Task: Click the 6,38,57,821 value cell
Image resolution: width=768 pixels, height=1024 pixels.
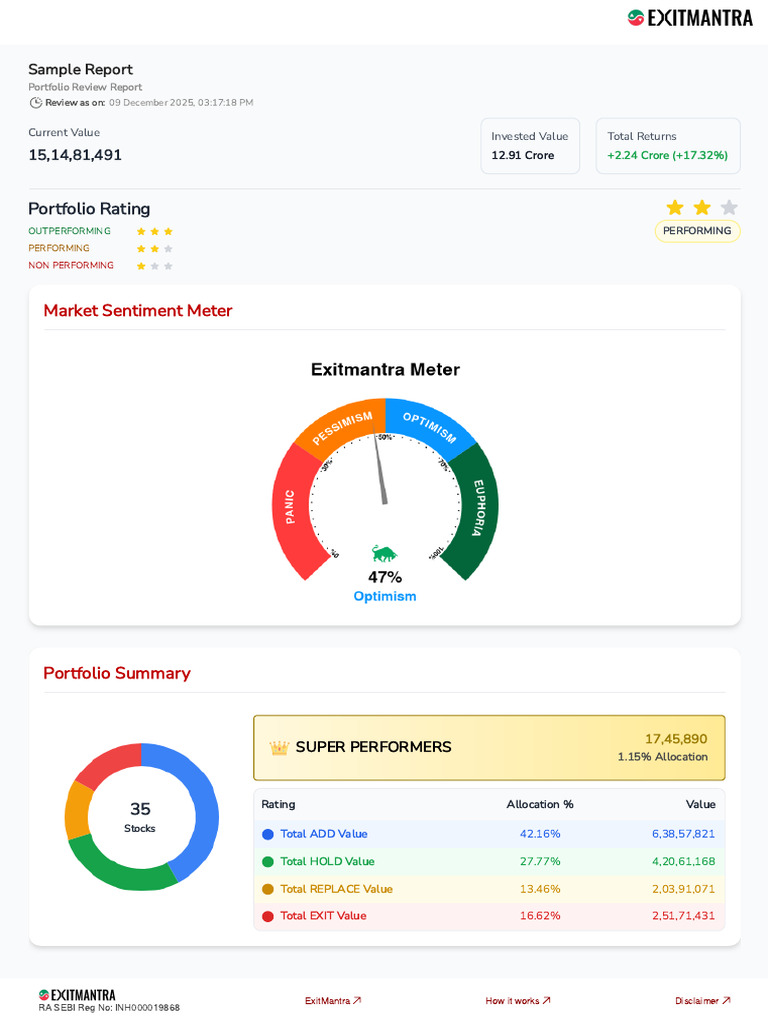Action: coord(683,834)
